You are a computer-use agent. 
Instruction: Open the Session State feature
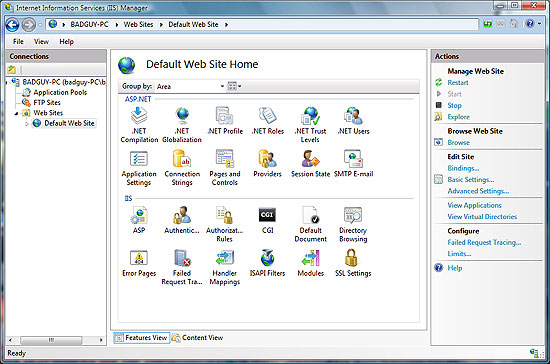(x=310, y=164)
